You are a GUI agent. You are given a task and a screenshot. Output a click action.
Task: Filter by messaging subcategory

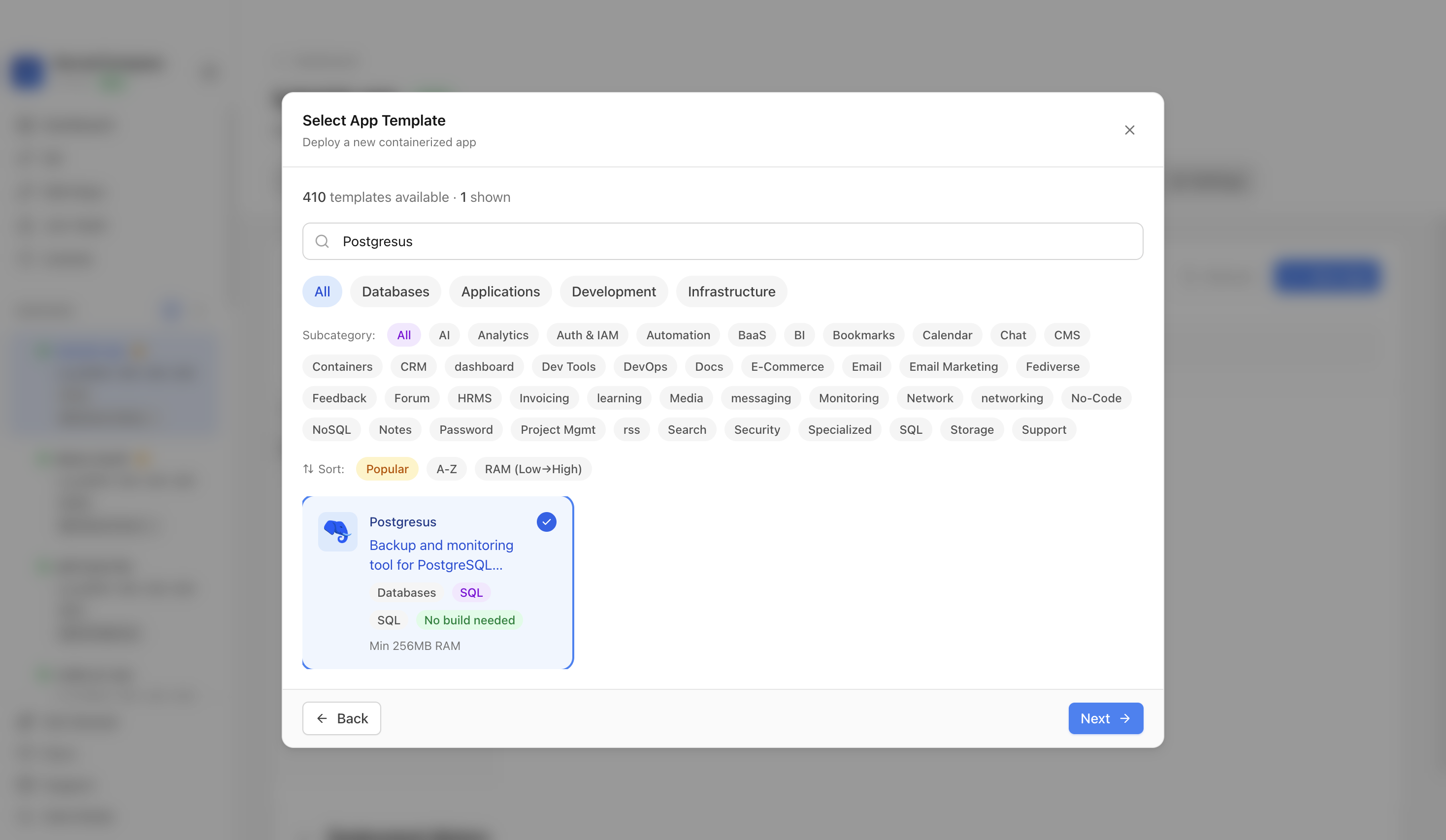pos(761,398)
